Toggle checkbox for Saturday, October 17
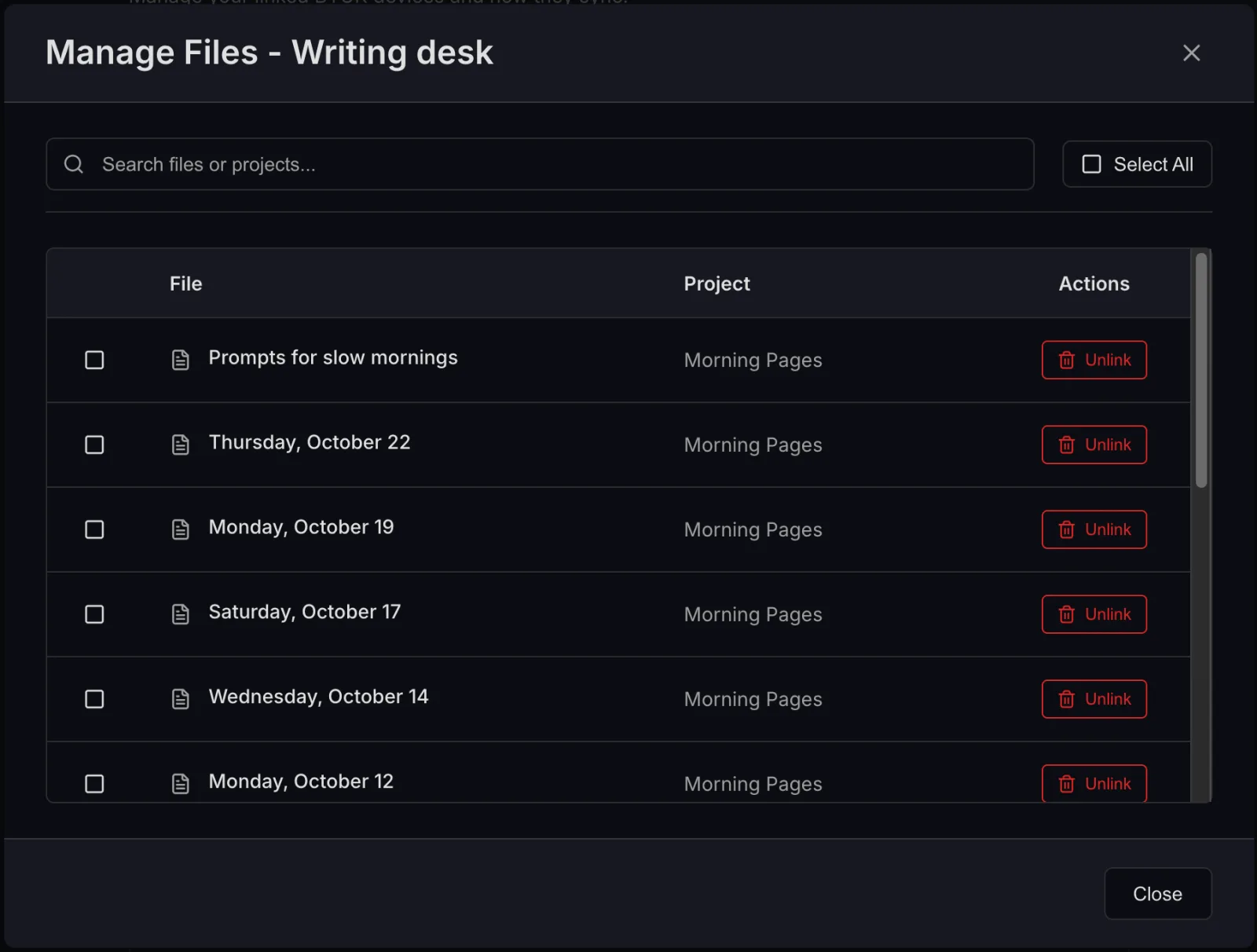 click(94, 614)
